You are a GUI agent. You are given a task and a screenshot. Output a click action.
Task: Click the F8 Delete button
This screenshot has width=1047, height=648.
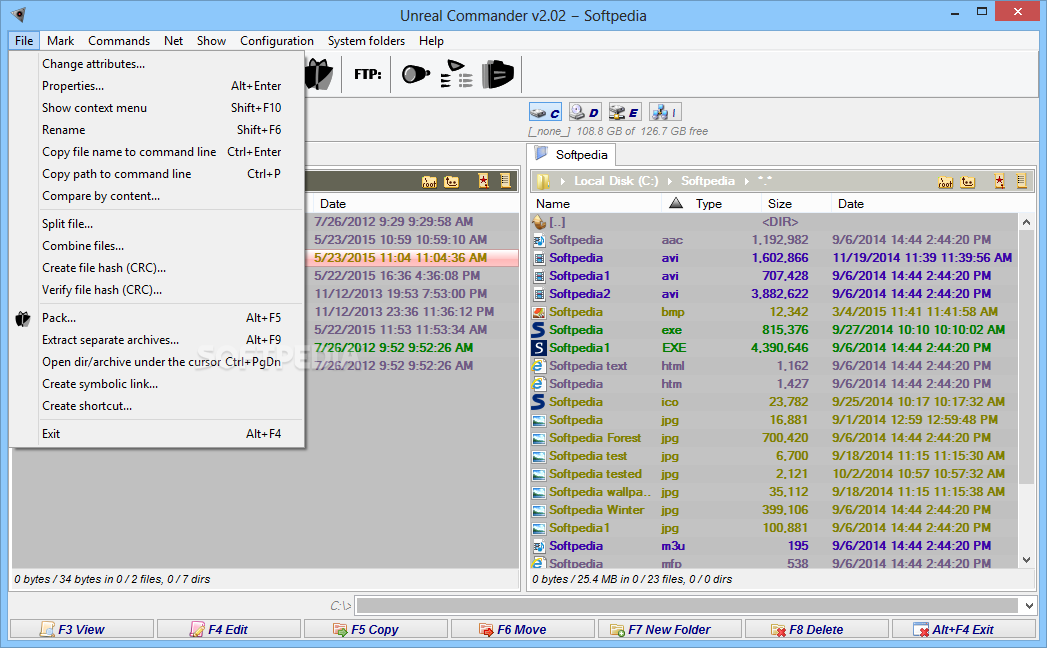click(x=816, y=629)
